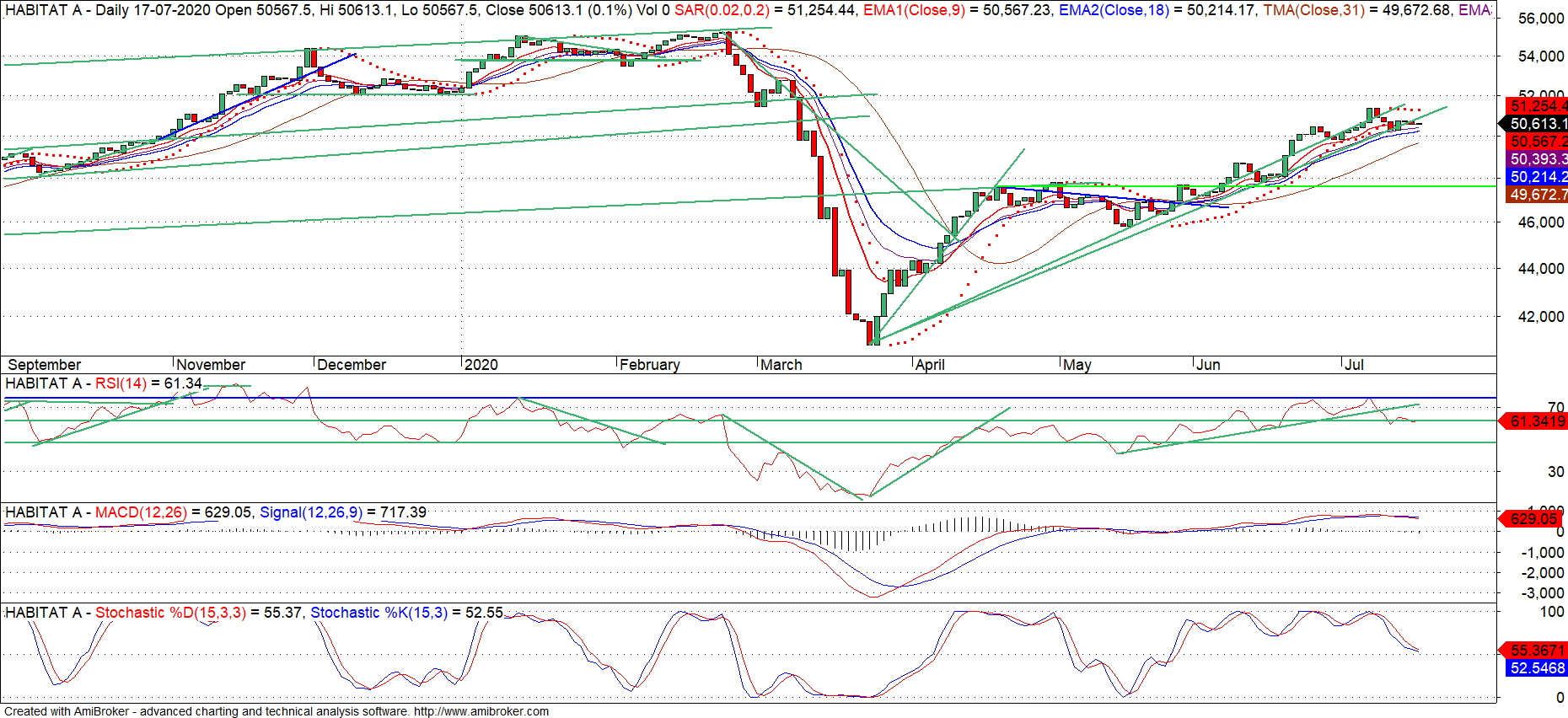The height and width of the screenshot is (718, 1568).
Task: Click the red 50,567.2 EMA1 price tag
Action: [x=1538, y=142]
